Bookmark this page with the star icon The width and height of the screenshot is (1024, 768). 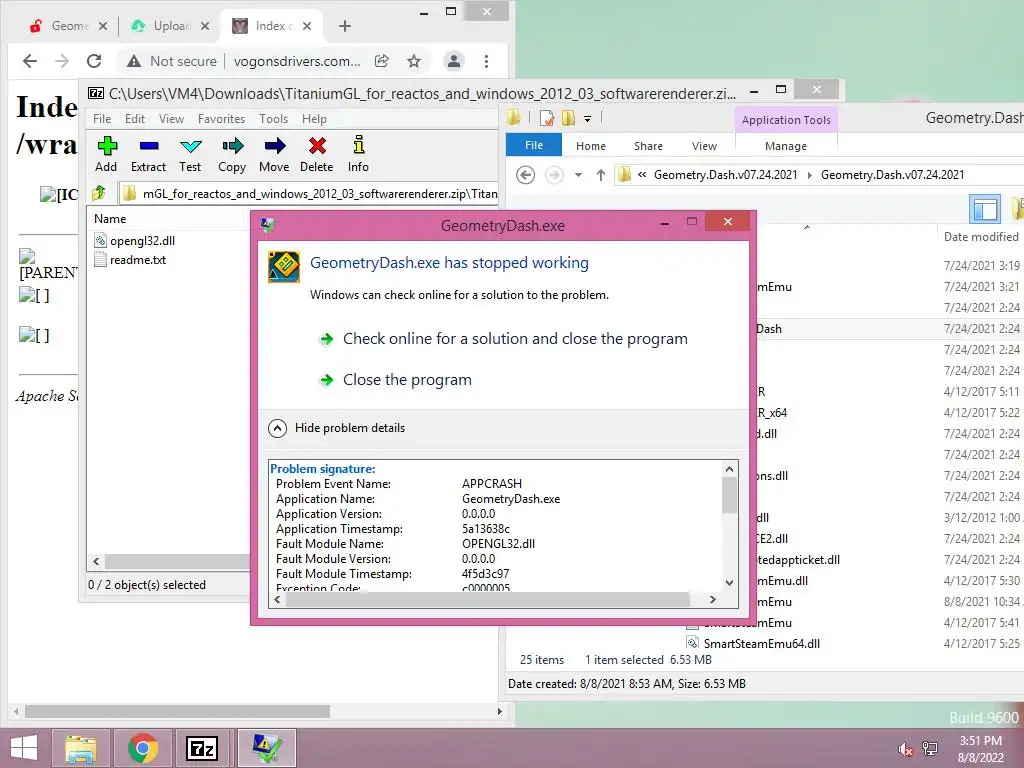[x=413, y=61]
